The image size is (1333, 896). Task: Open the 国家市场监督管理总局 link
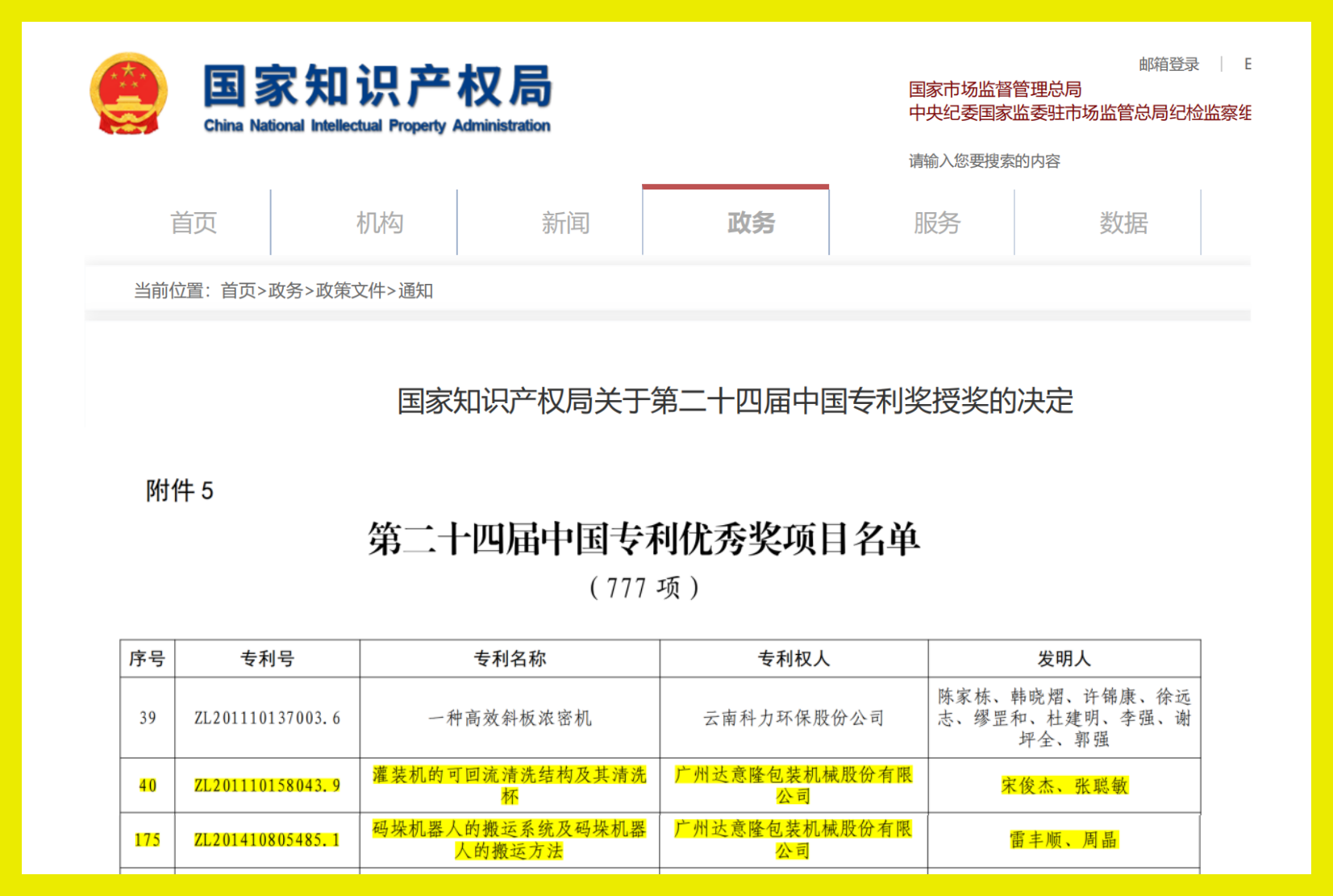(x=995, y=90)
